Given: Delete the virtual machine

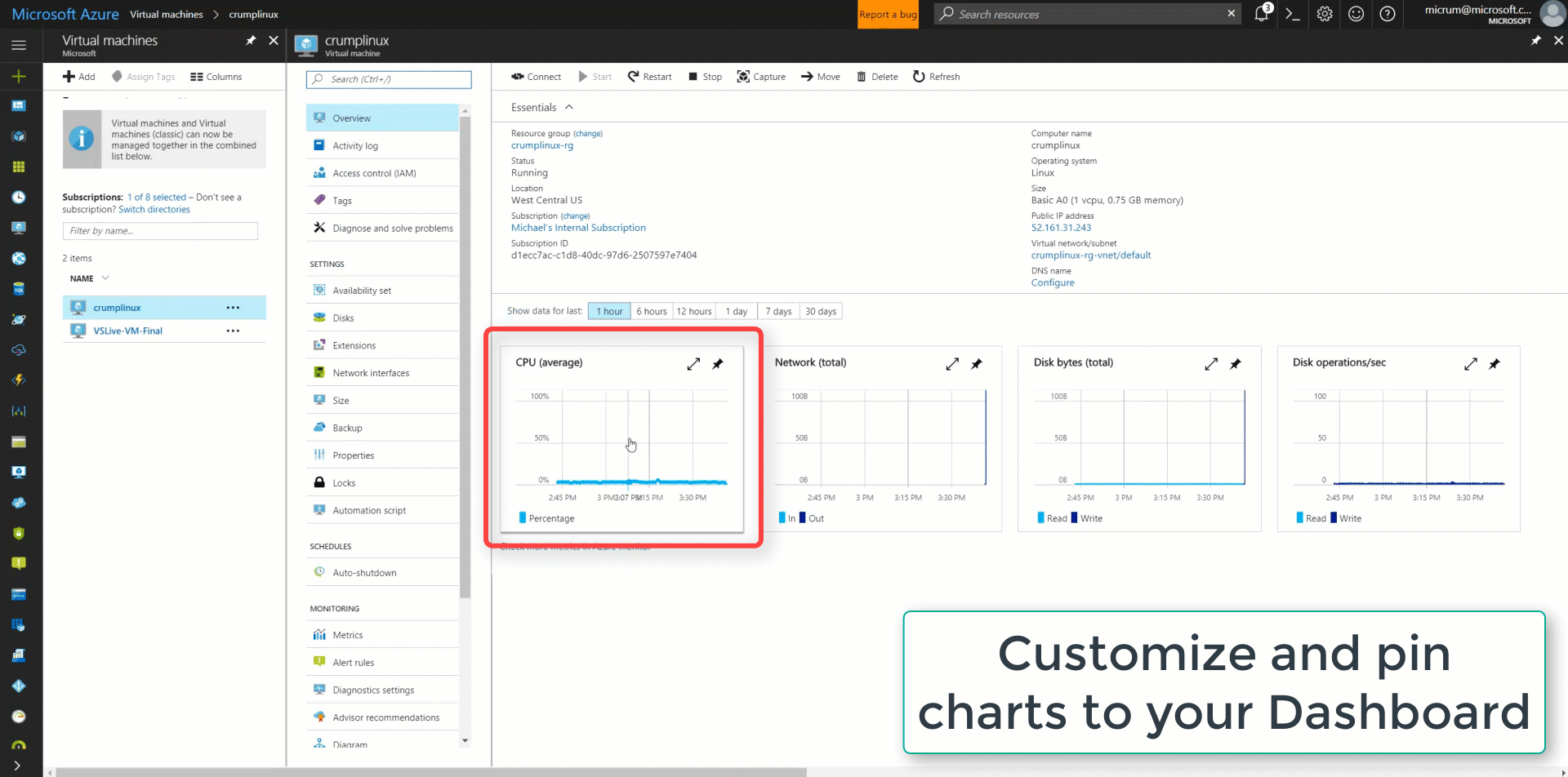Looking at the screenshot, I should click(x=877, y=77).
